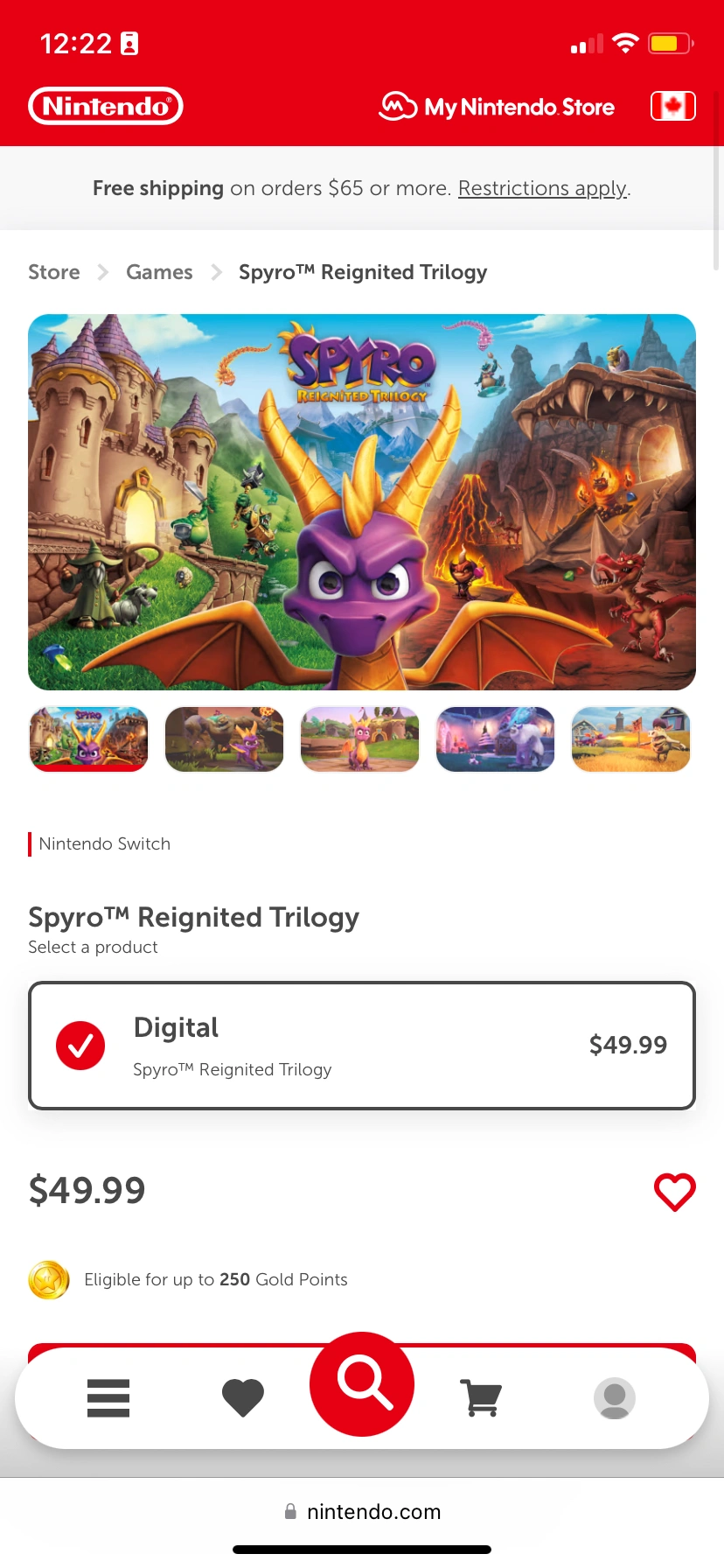Image resolution: width=724 pixels, height=1568 pixels.
Task: Click the Nintendo logo
Action: click(x=106, y=106)
